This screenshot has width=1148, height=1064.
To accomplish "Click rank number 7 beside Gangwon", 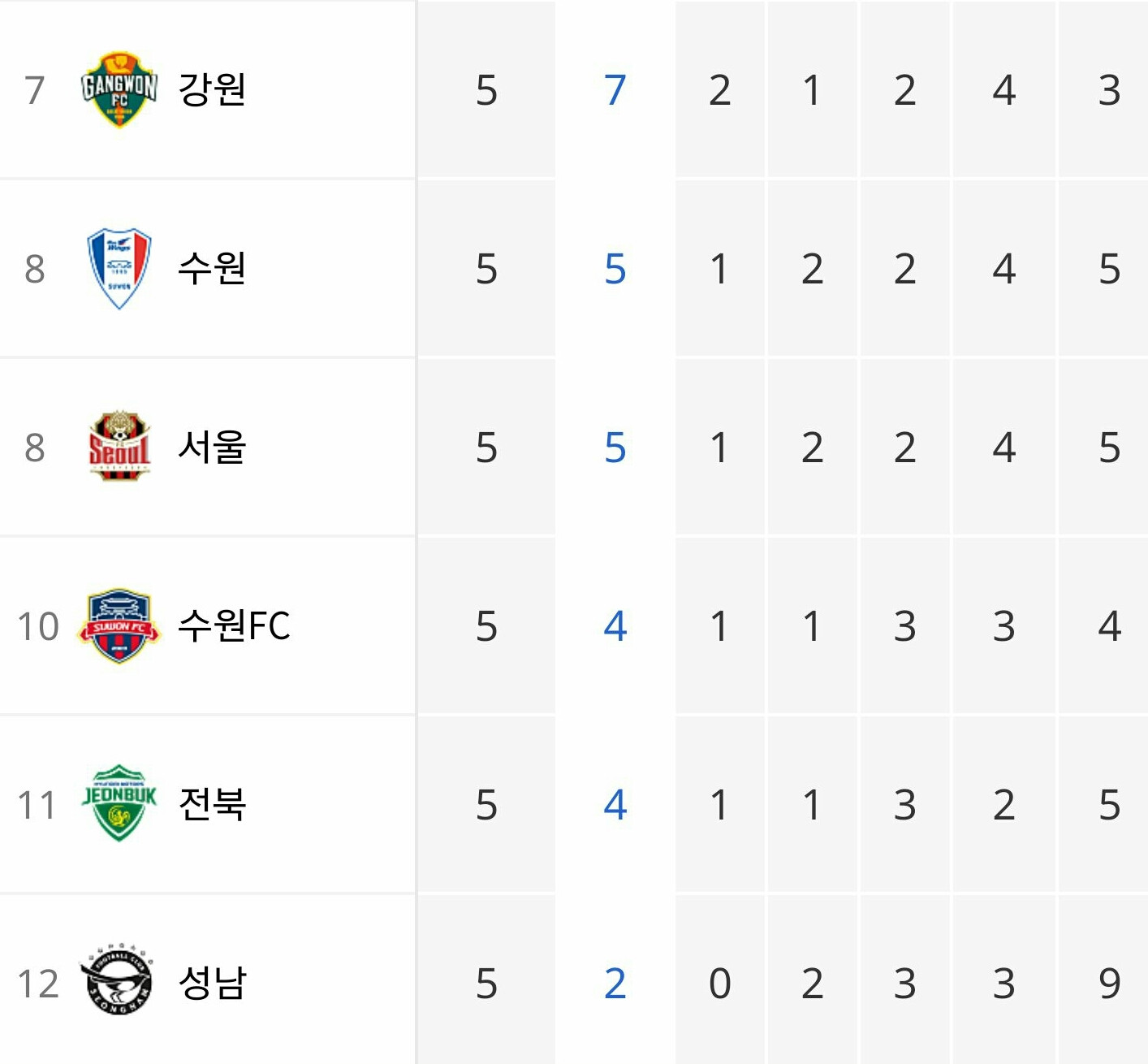I will pos(34,90).
